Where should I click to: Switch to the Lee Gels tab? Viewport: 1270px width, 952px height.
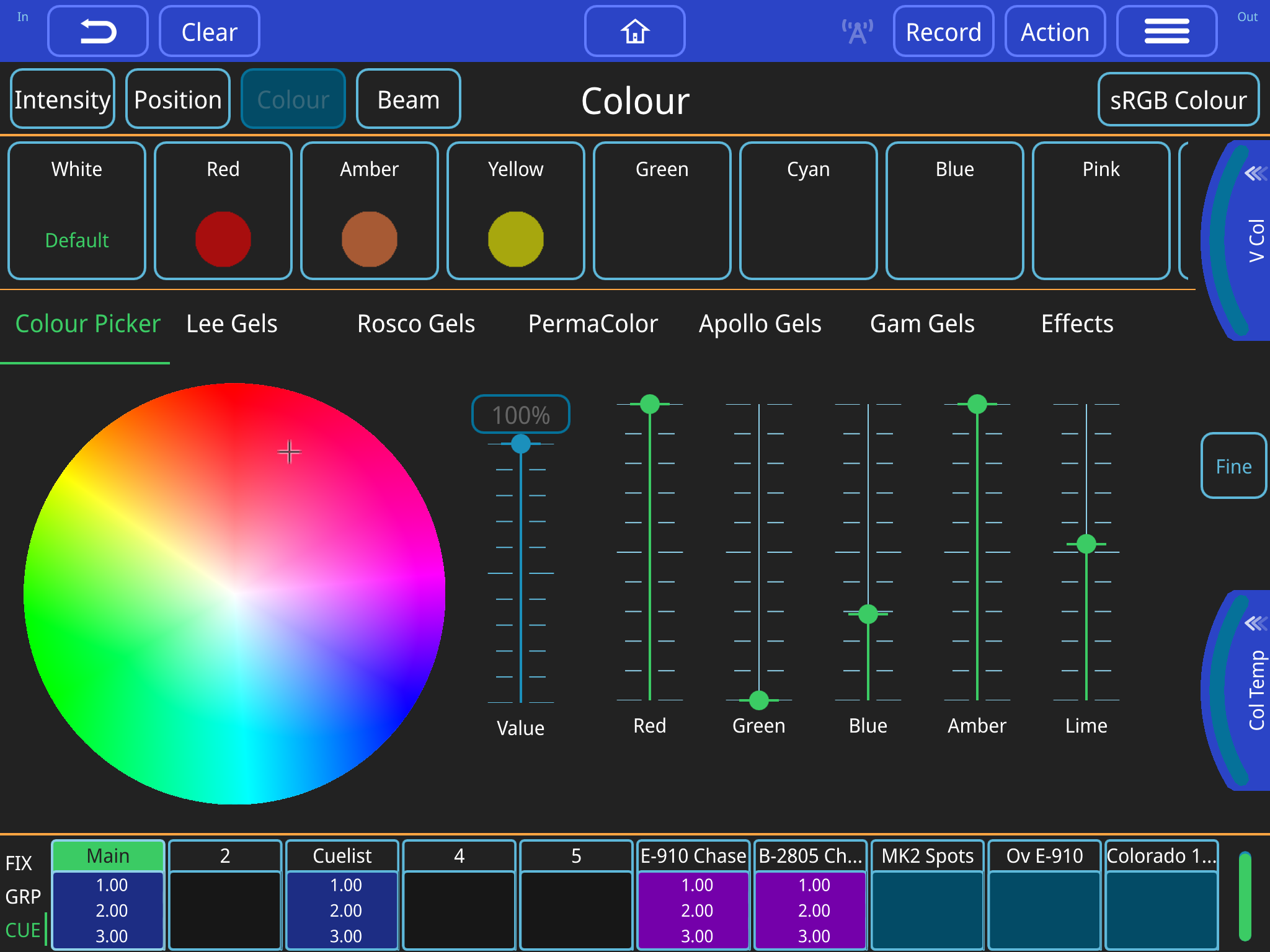(x=231, y=323)
